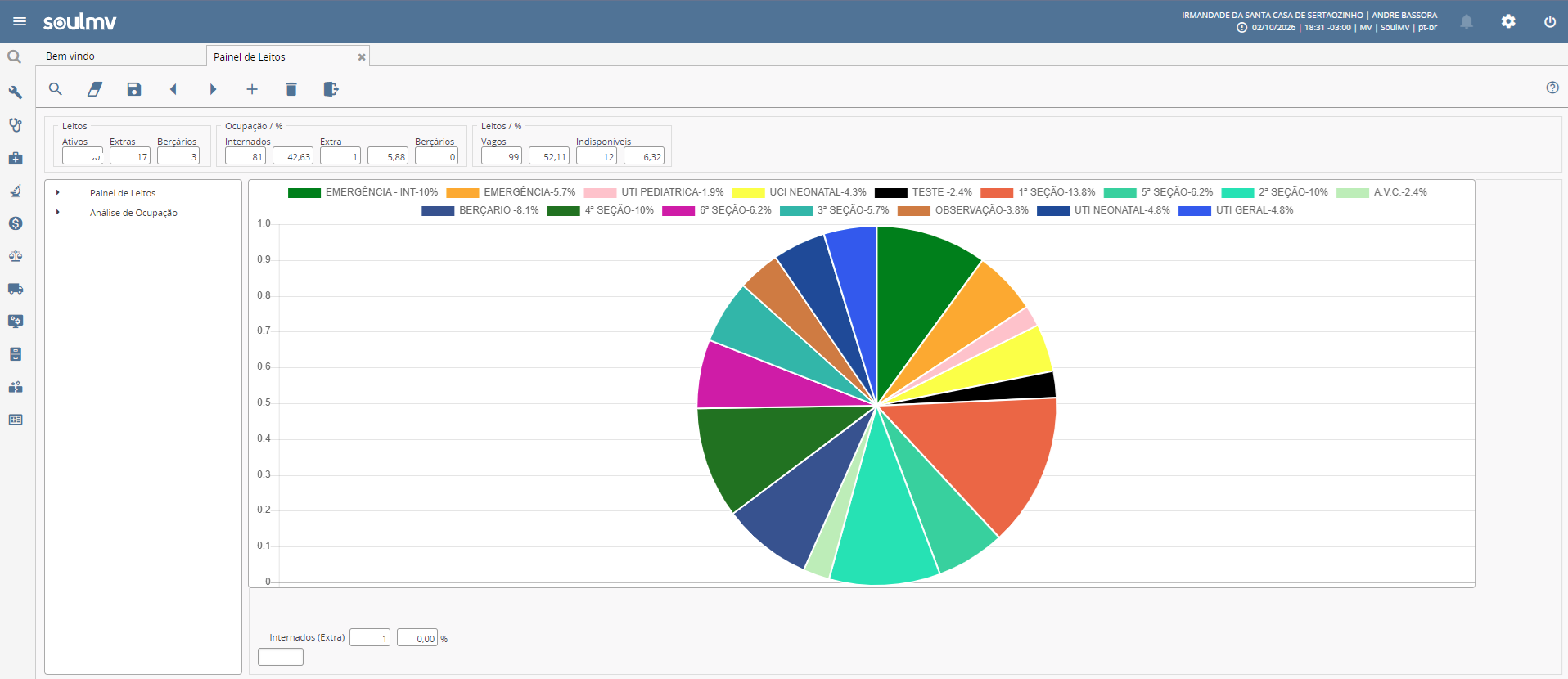This screenshot has height=679, width=1568.
Task: Open the medical kit sidebar icon
Action: pyautogui.click(x=16, y=158)
